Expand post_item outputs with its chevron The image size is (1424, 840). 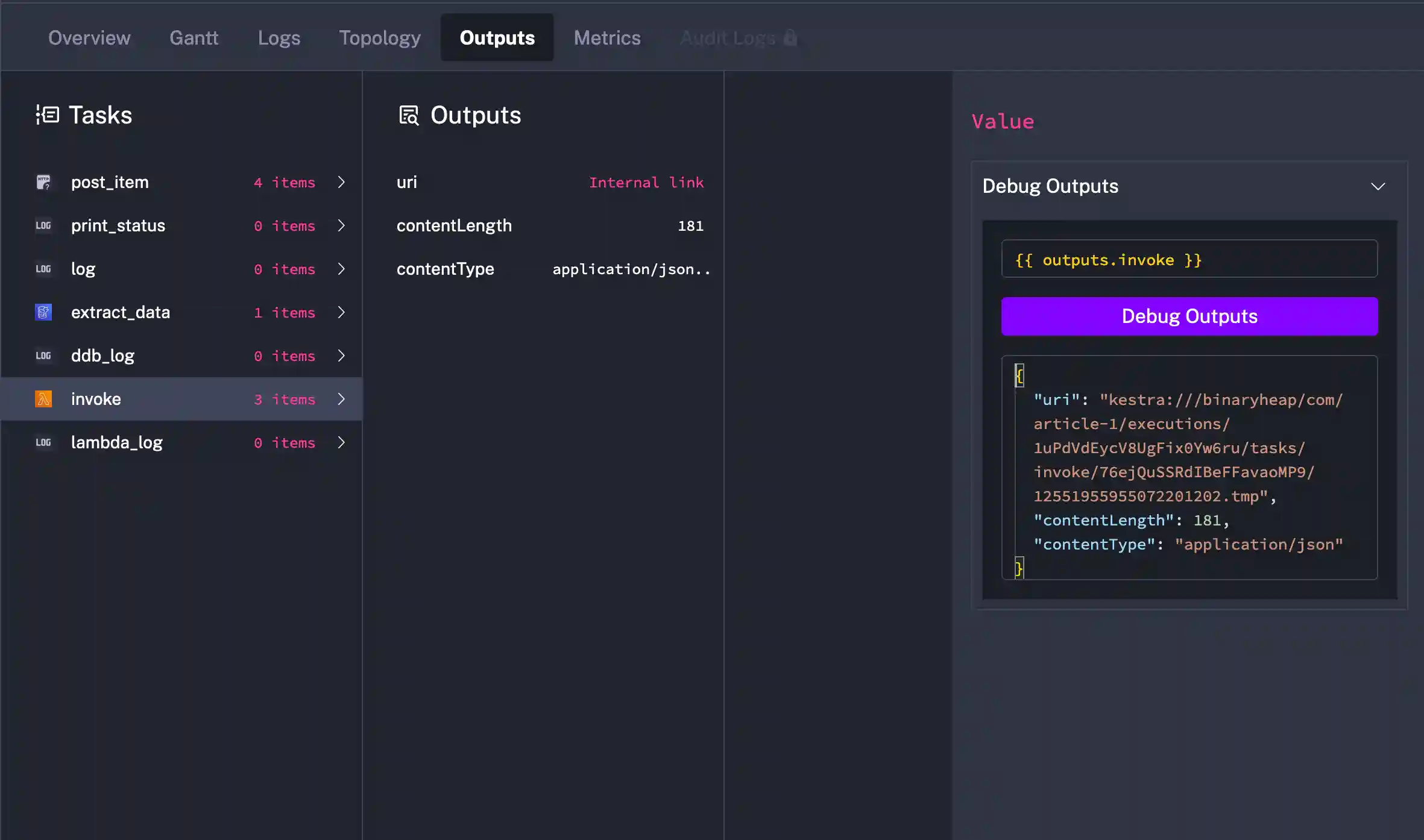341,182
